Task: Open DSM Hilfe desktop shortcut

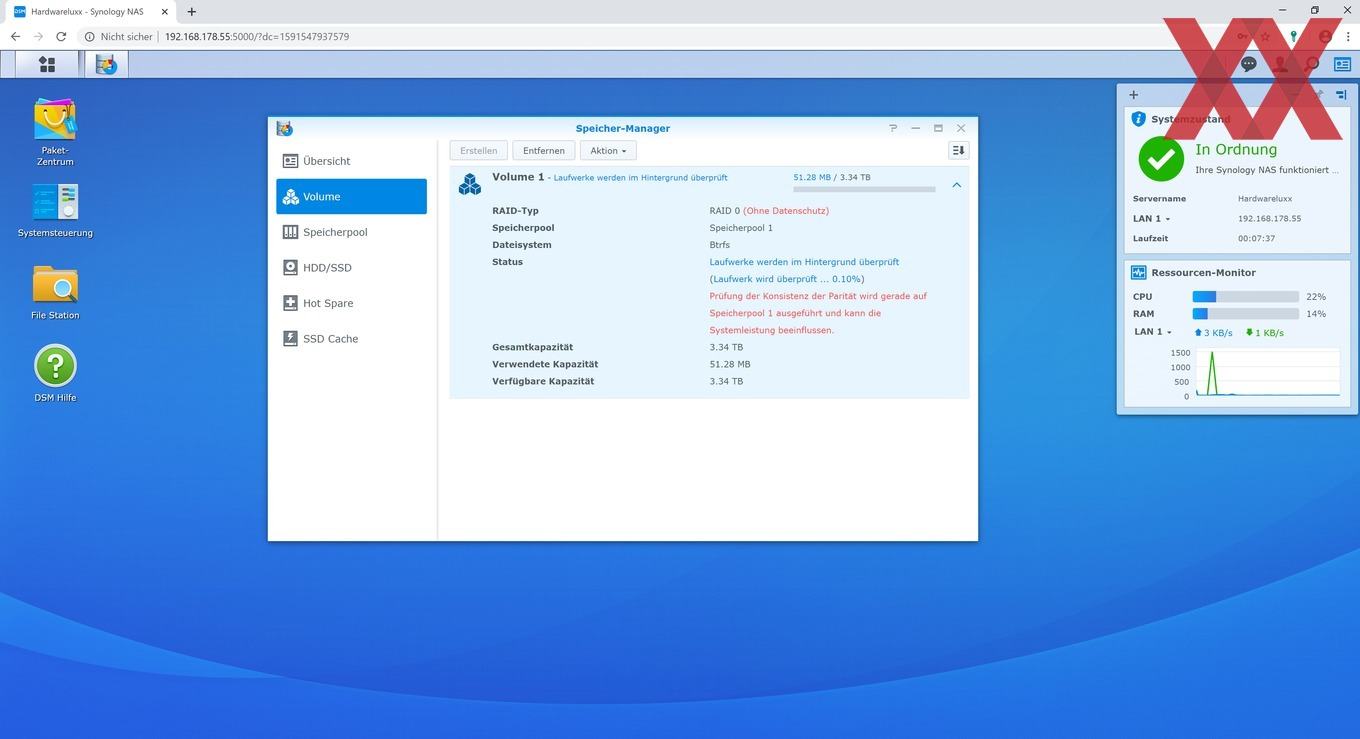Action: coord(55,373)
